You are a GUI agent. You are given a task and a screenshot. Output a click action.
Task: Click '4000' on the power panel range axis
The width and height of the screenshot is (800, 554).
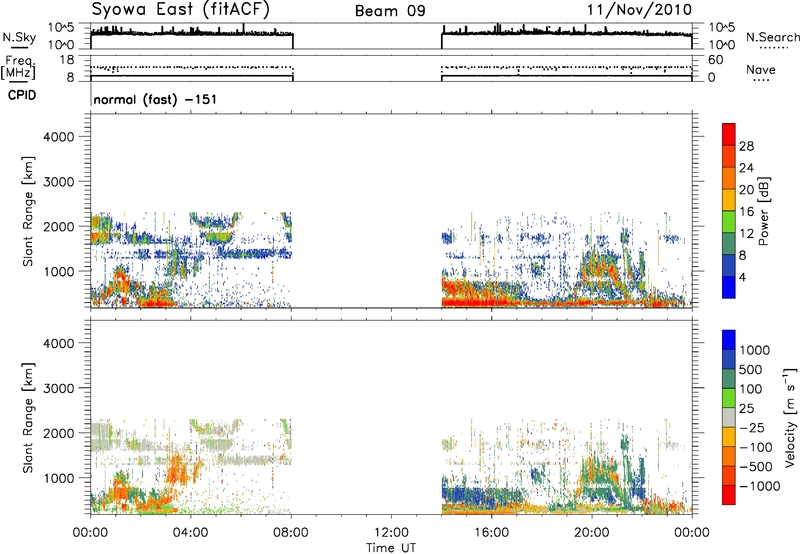pos(59,137)
